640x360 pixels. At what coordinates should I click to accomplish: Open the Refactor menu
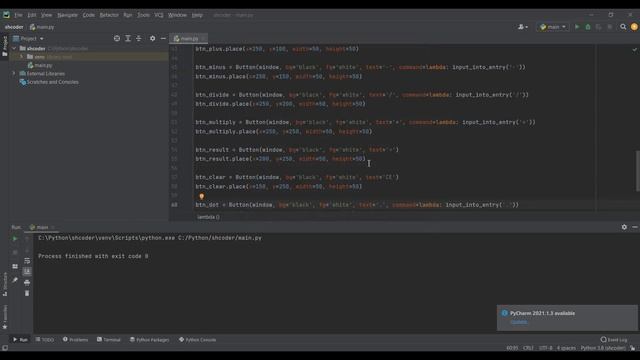click(109, 15)
